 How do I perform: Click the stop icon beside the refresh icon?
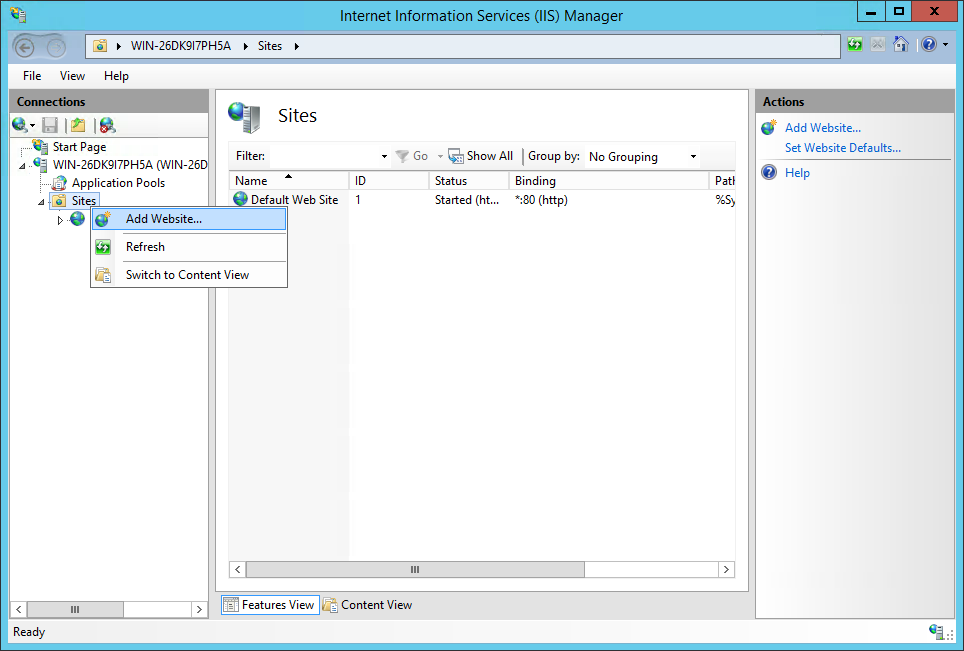878,44
